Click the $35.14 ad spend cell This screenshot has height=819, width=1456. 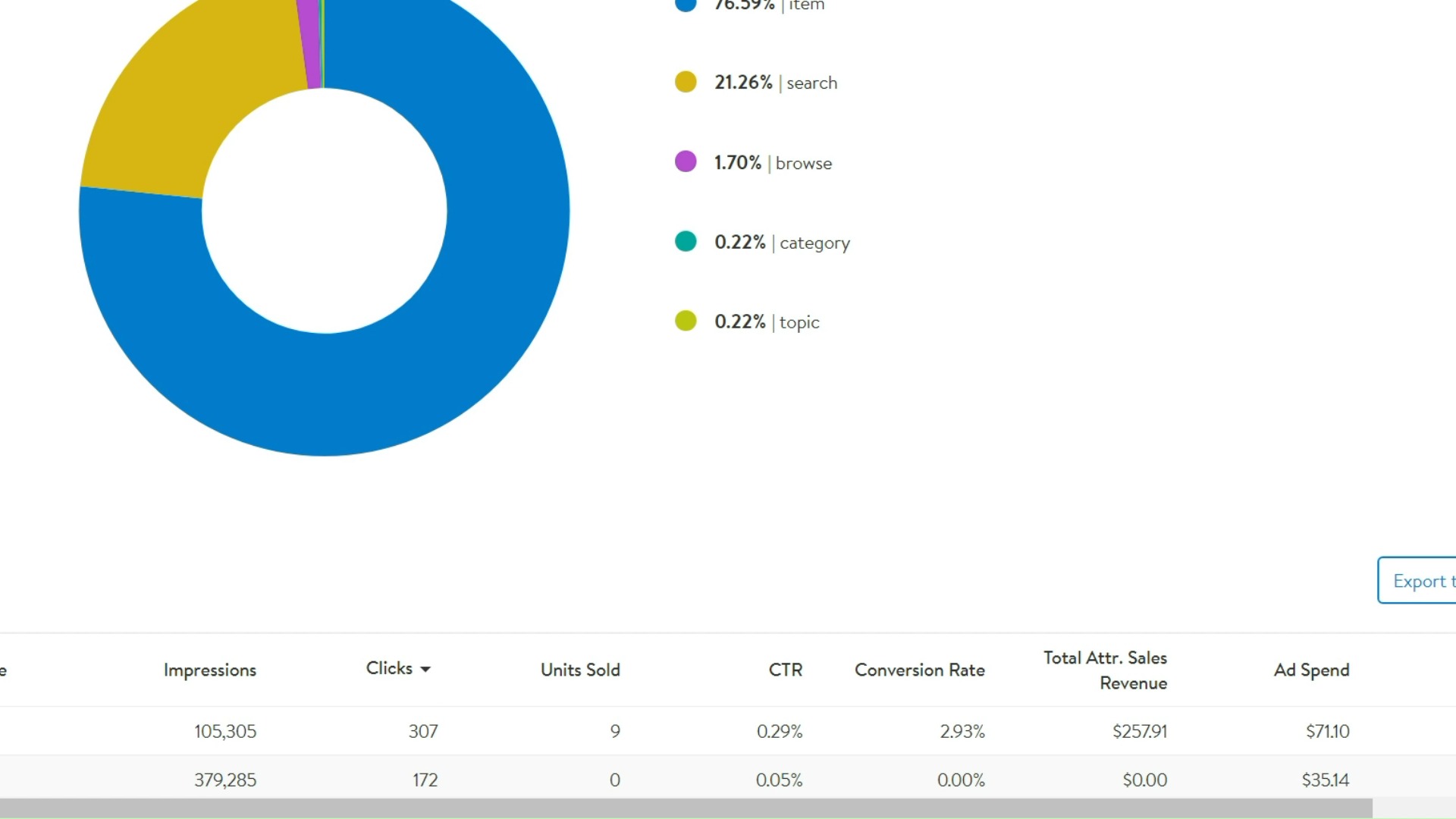coord(1325,780)
